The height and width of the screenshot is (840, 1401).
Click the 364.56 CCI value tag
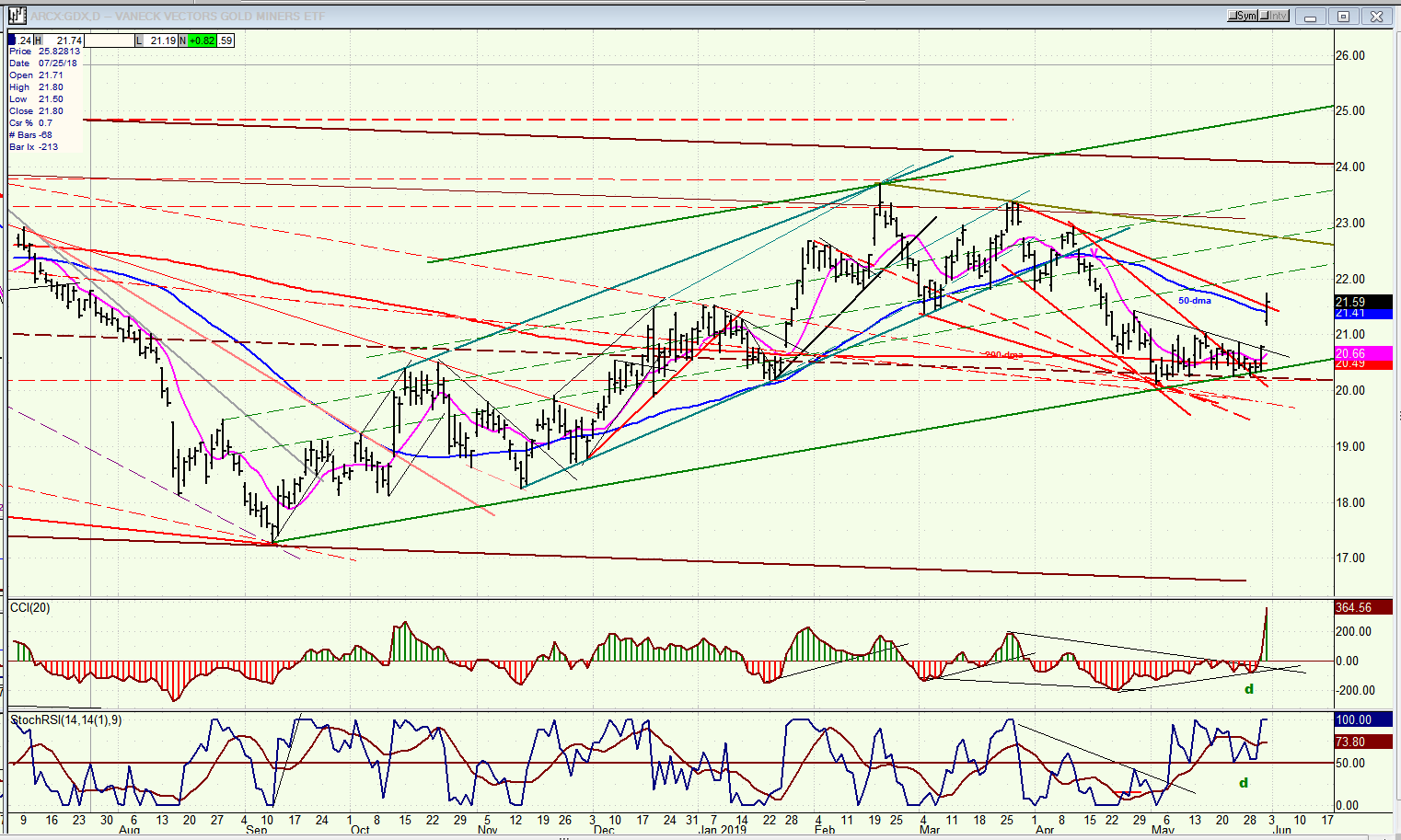[1362, 607]
